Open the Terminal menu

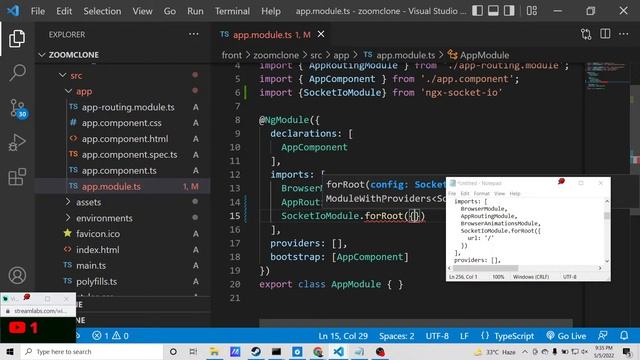click(x=232, y=11)
